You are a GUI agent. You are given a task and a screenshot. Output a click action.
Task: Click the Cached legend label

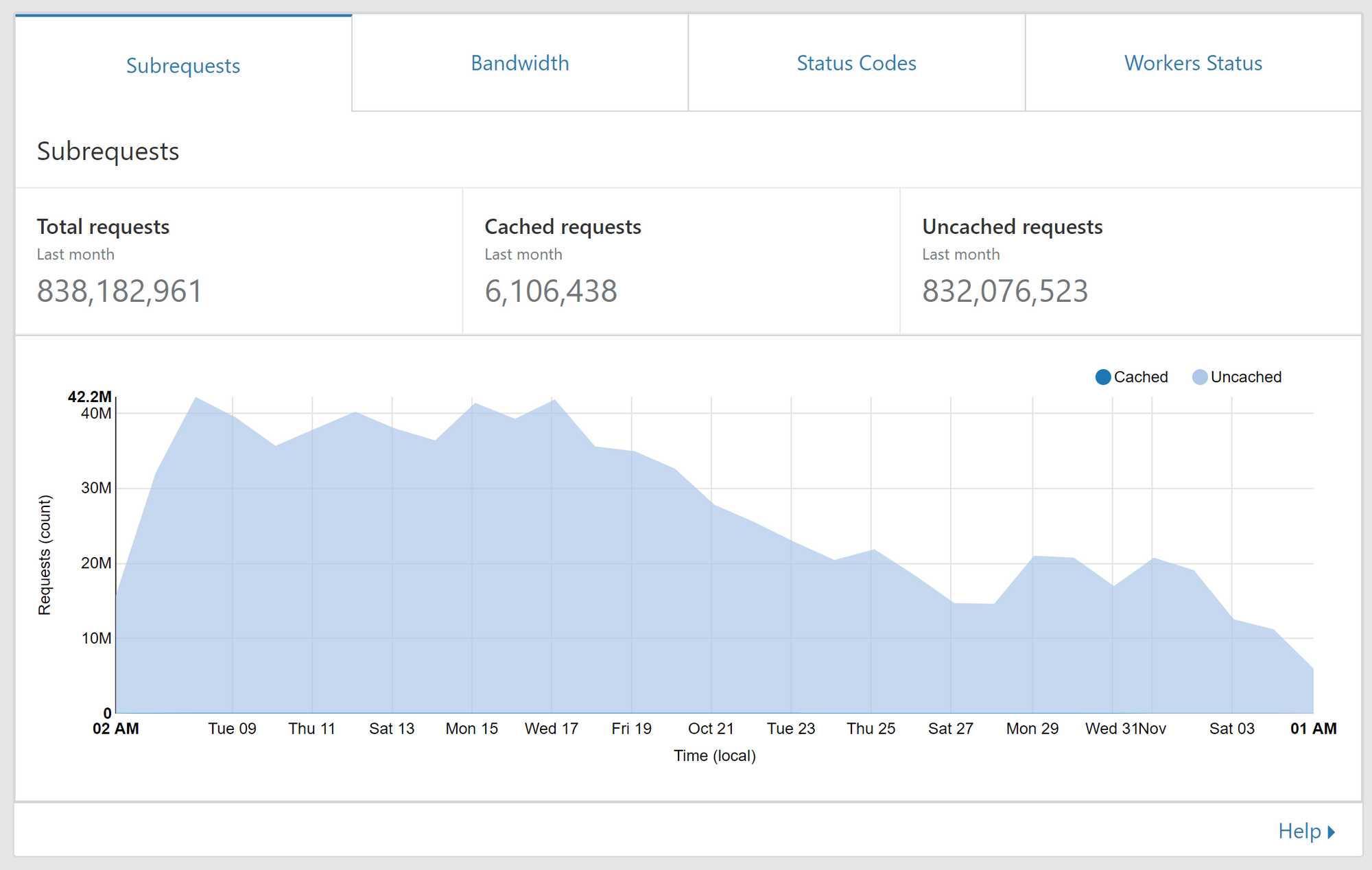tap(1140, 377)
